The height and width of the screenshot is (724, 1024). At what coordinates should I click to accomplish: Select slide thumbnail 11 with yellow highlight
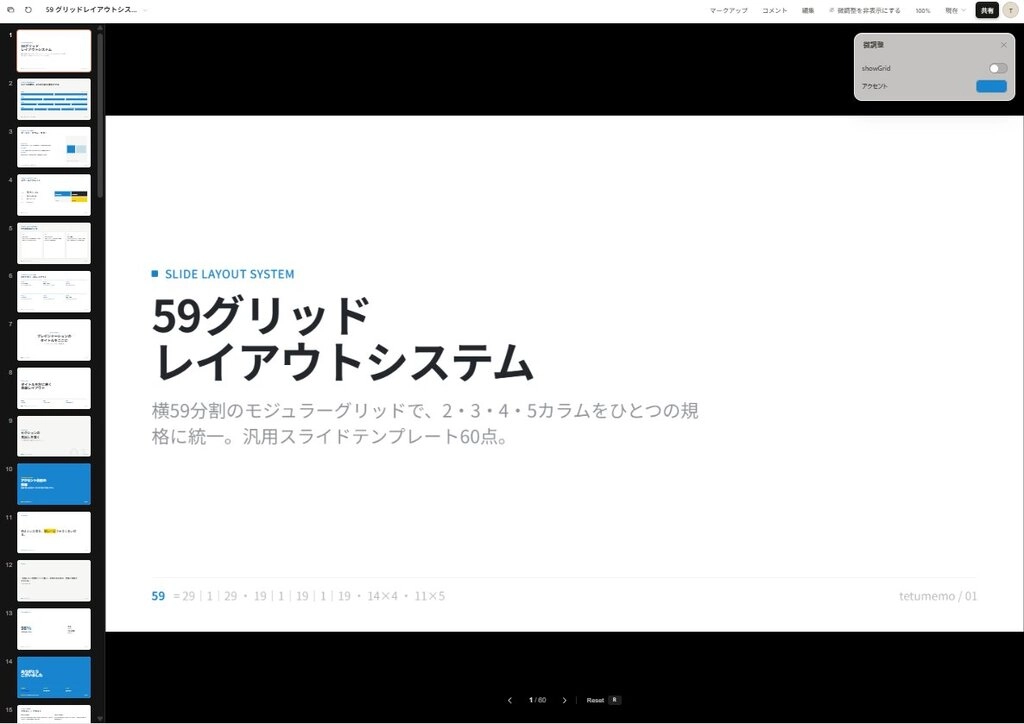pyautogui.click(x=54, y=533)
